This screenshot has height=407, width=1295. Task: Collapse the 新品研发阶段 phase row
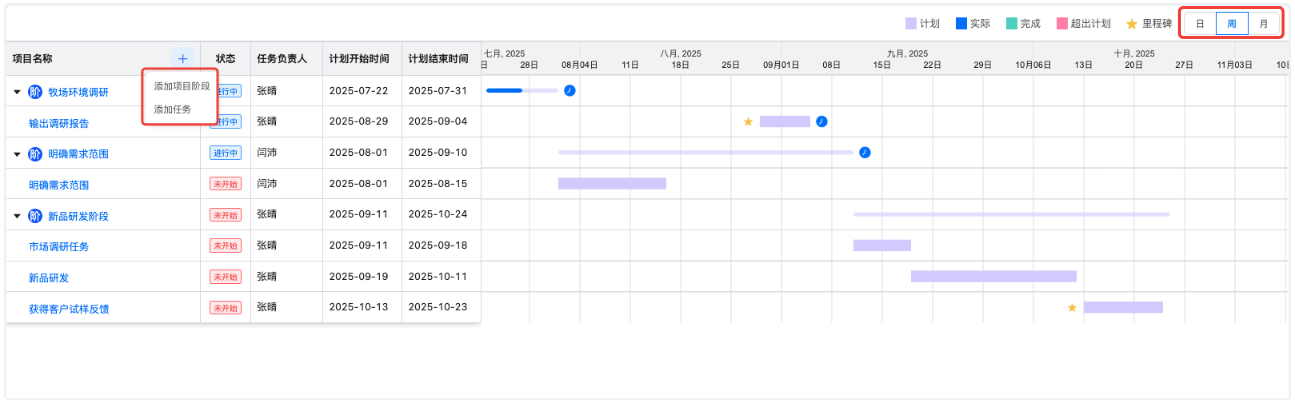17,216
